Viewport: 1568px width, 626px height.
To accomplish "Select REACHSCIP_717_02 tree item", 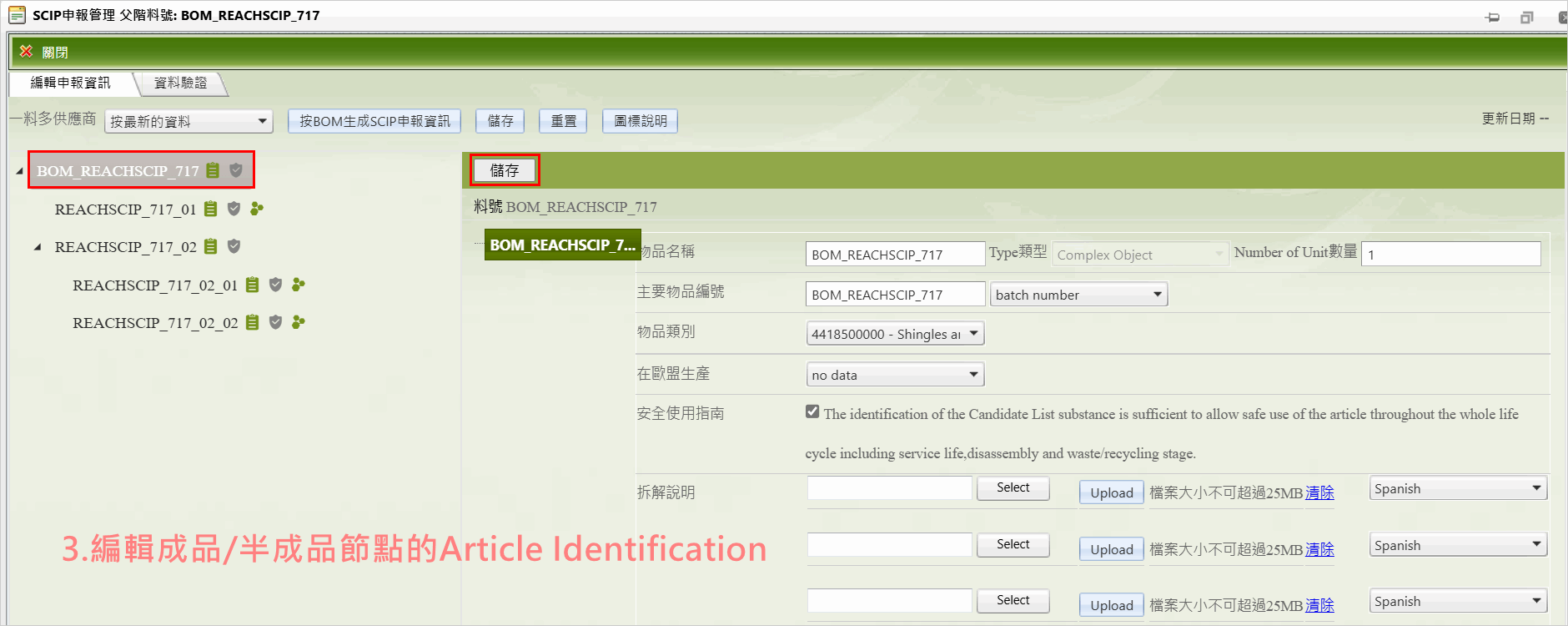I will click(x=126, y=247).
